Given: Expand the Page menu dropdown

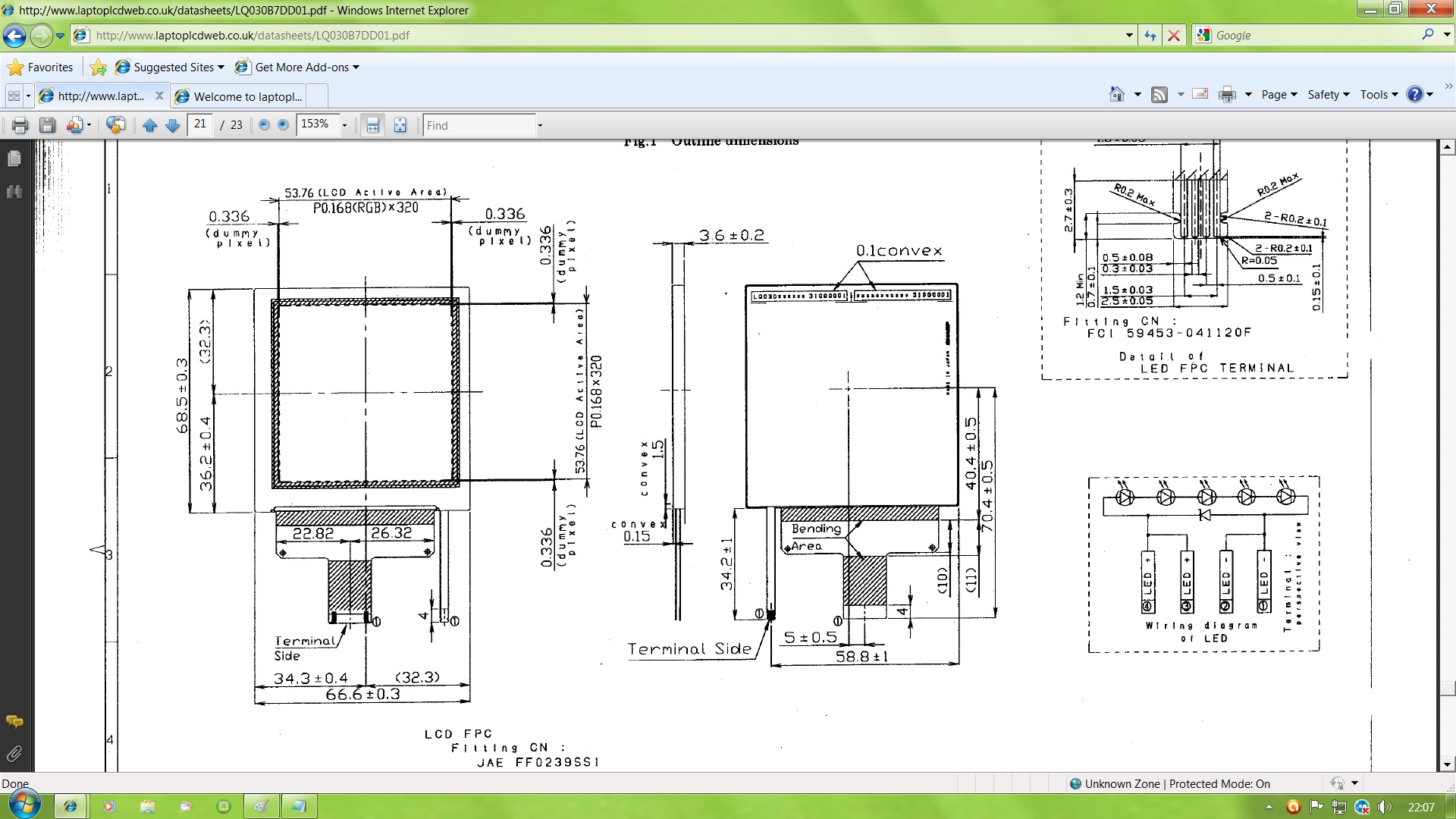Looking at the screenshot, I should [x=1278, y=94].
